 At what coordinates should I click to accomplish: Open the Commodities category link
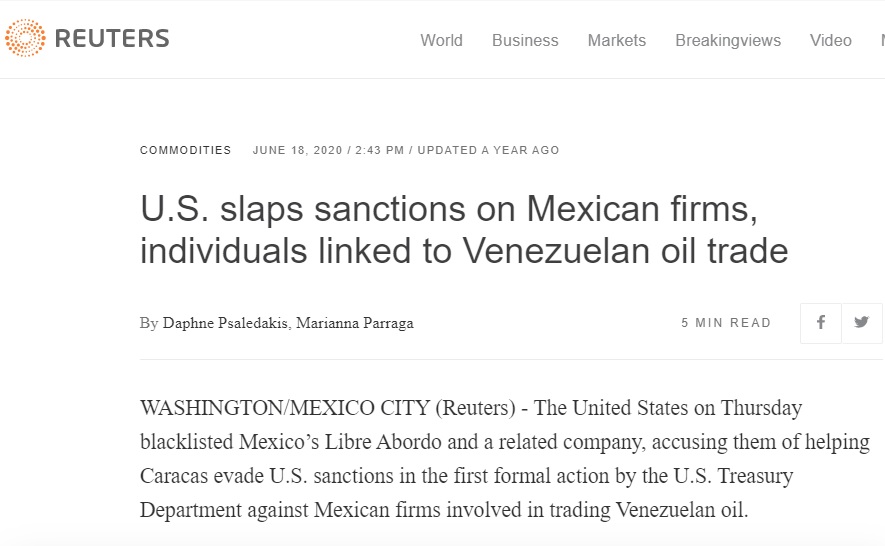[x=185, y=151]
